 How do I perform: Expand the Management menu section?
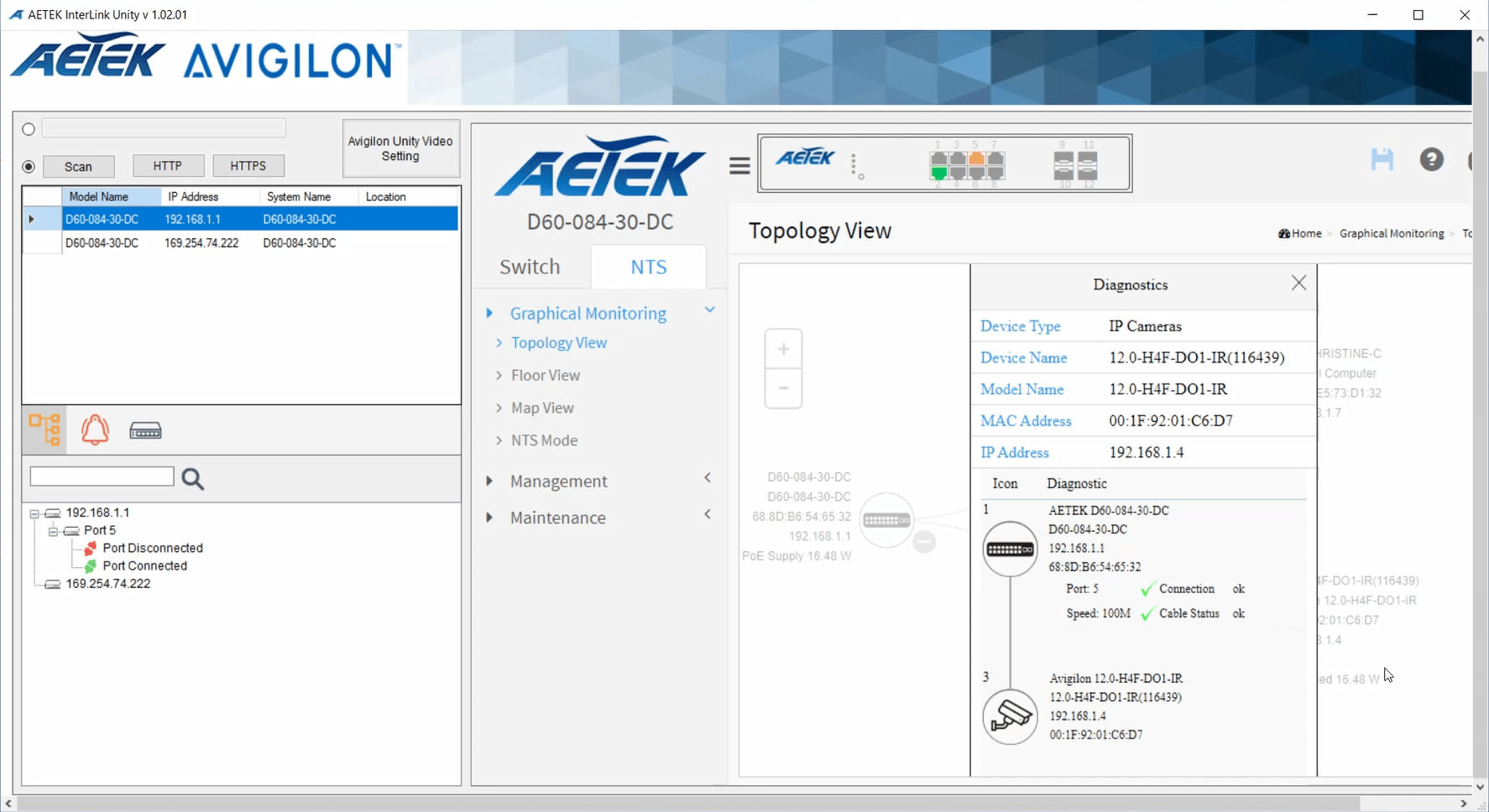click(x=558, y=481)
